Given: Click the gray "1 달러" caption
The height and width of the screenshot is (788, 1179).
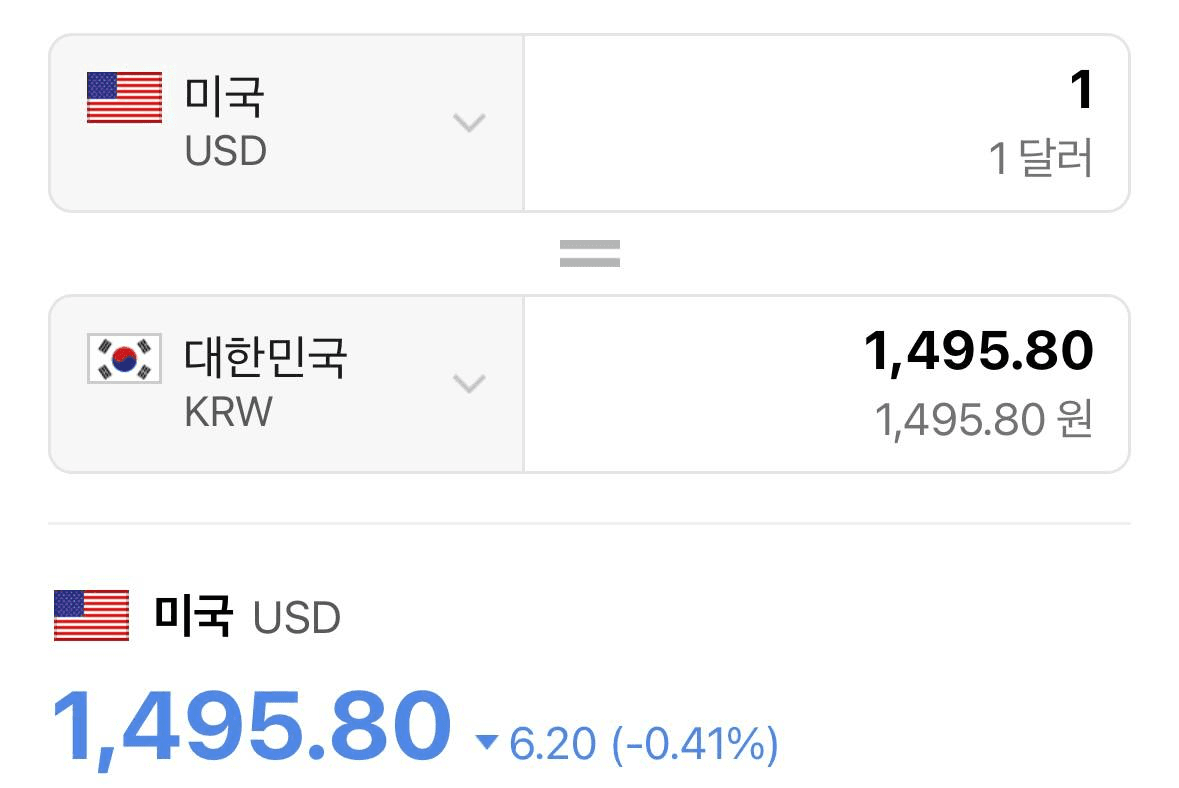Looking at the screenshot, I should click(x=1041, y=158).
